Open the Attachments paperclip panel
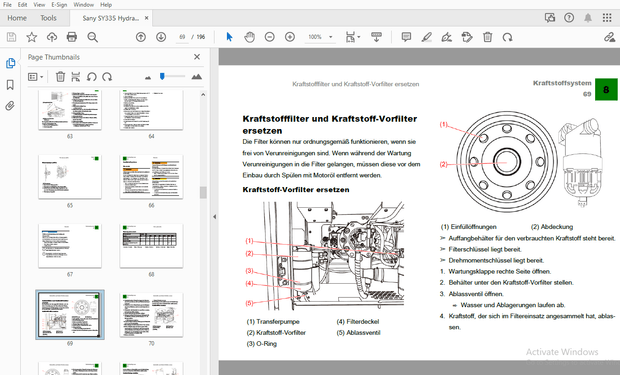 pyautogui.click(x=10, y=106)
